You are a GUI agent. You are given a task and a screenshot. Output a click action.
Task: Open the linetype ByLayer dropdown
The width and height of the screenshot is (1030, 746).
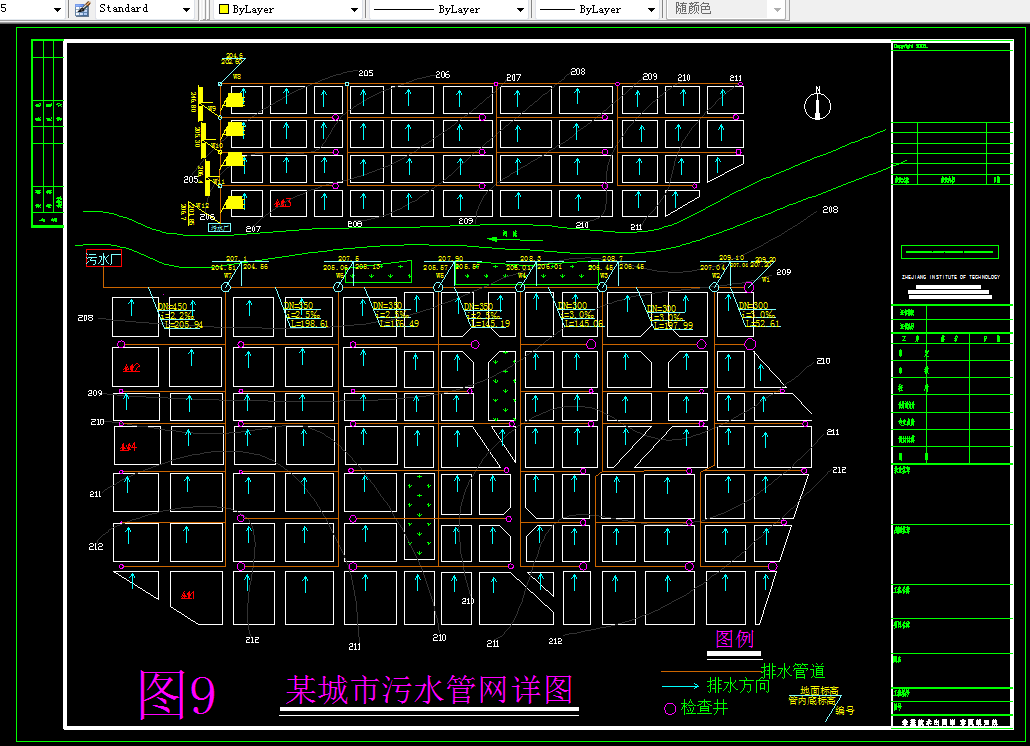tap(449, 9)
